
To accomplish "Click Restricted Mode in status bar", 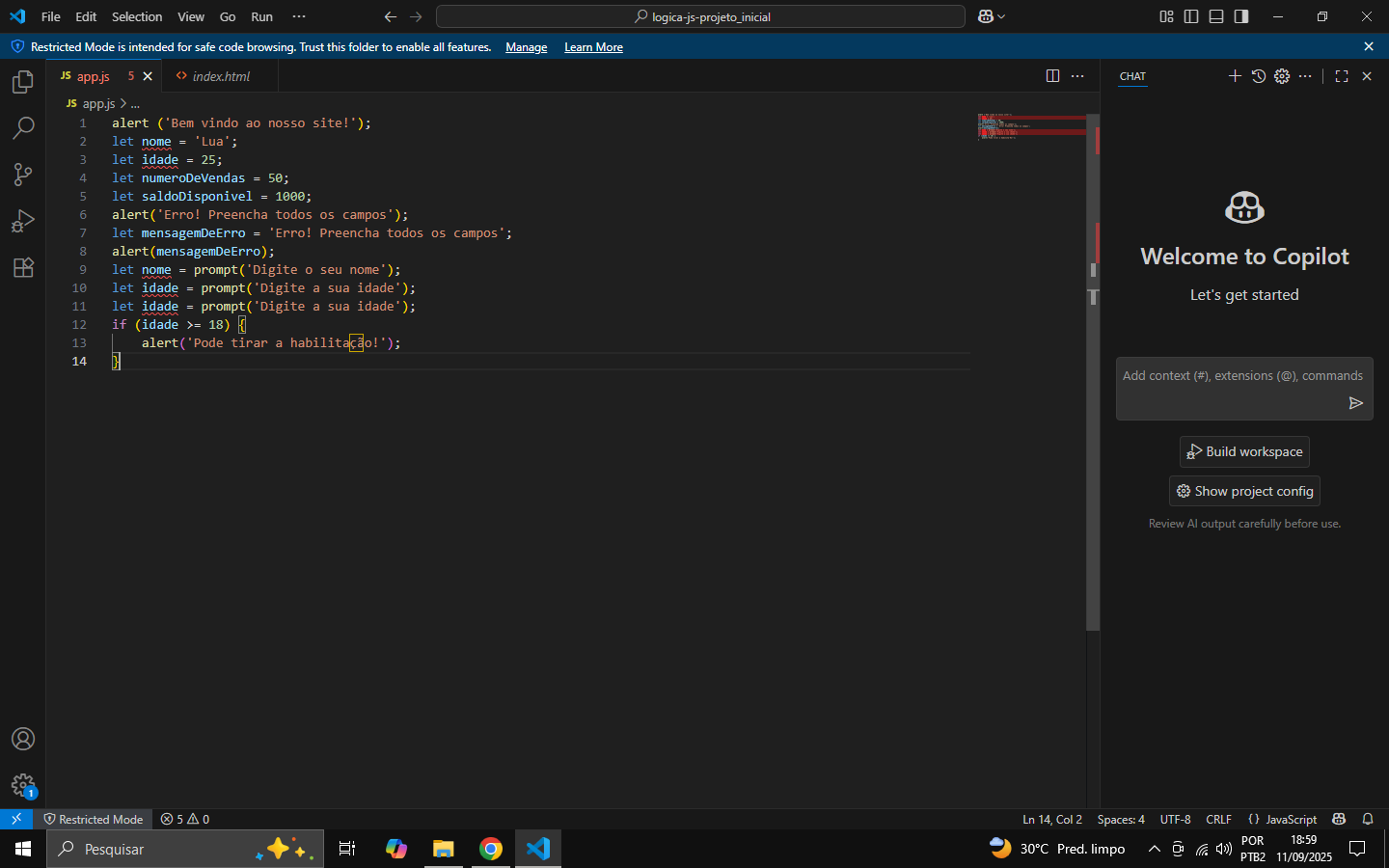I will 94,819.
